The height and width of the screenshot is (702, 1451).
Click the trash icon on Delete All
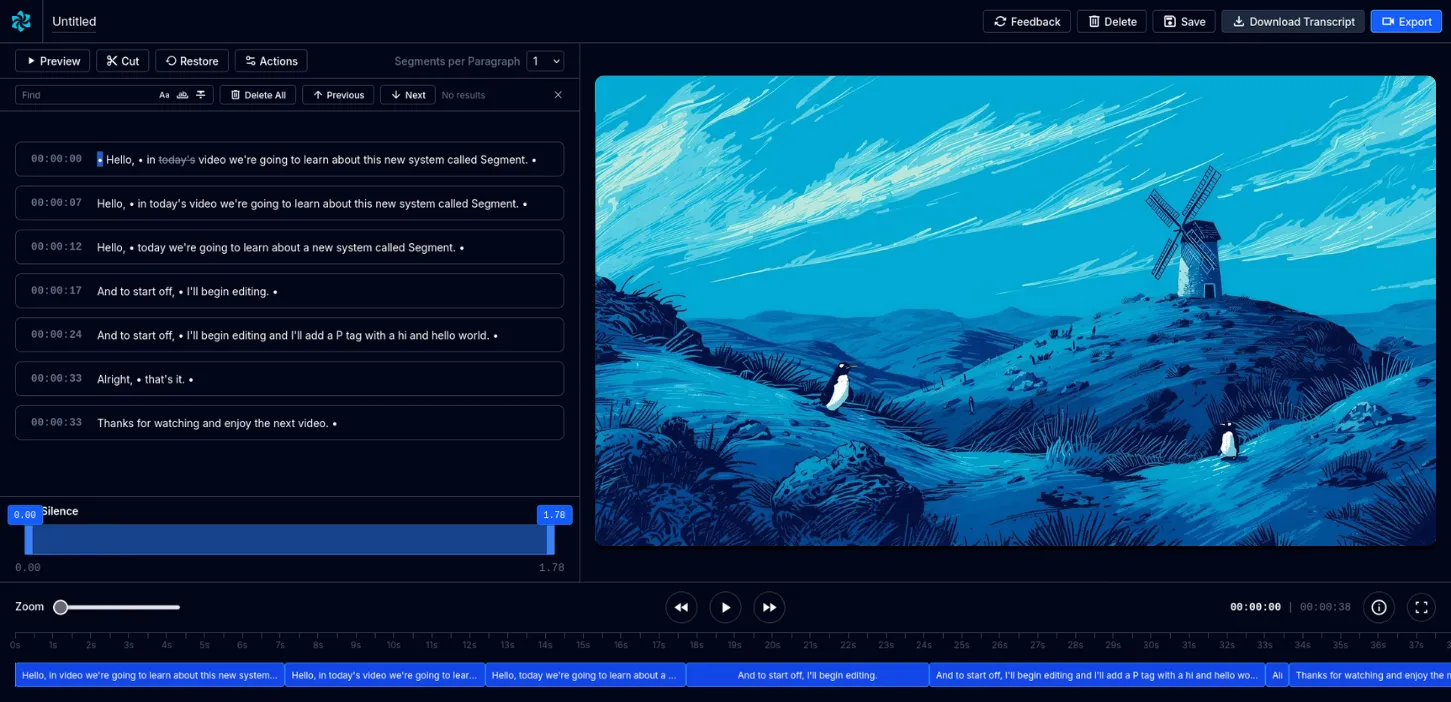[x=236, y=94]
